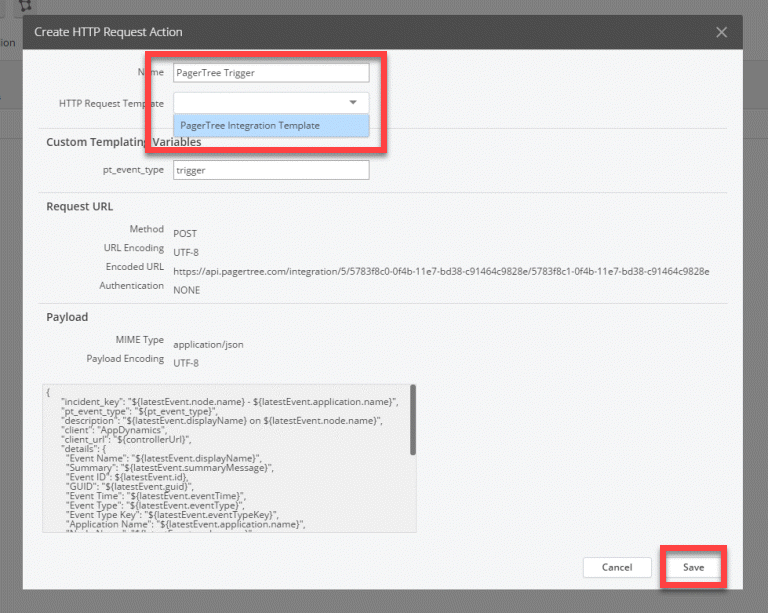Click the Name field containing PagerTree Trigger
Screen dimensions: 768x613
271,73
